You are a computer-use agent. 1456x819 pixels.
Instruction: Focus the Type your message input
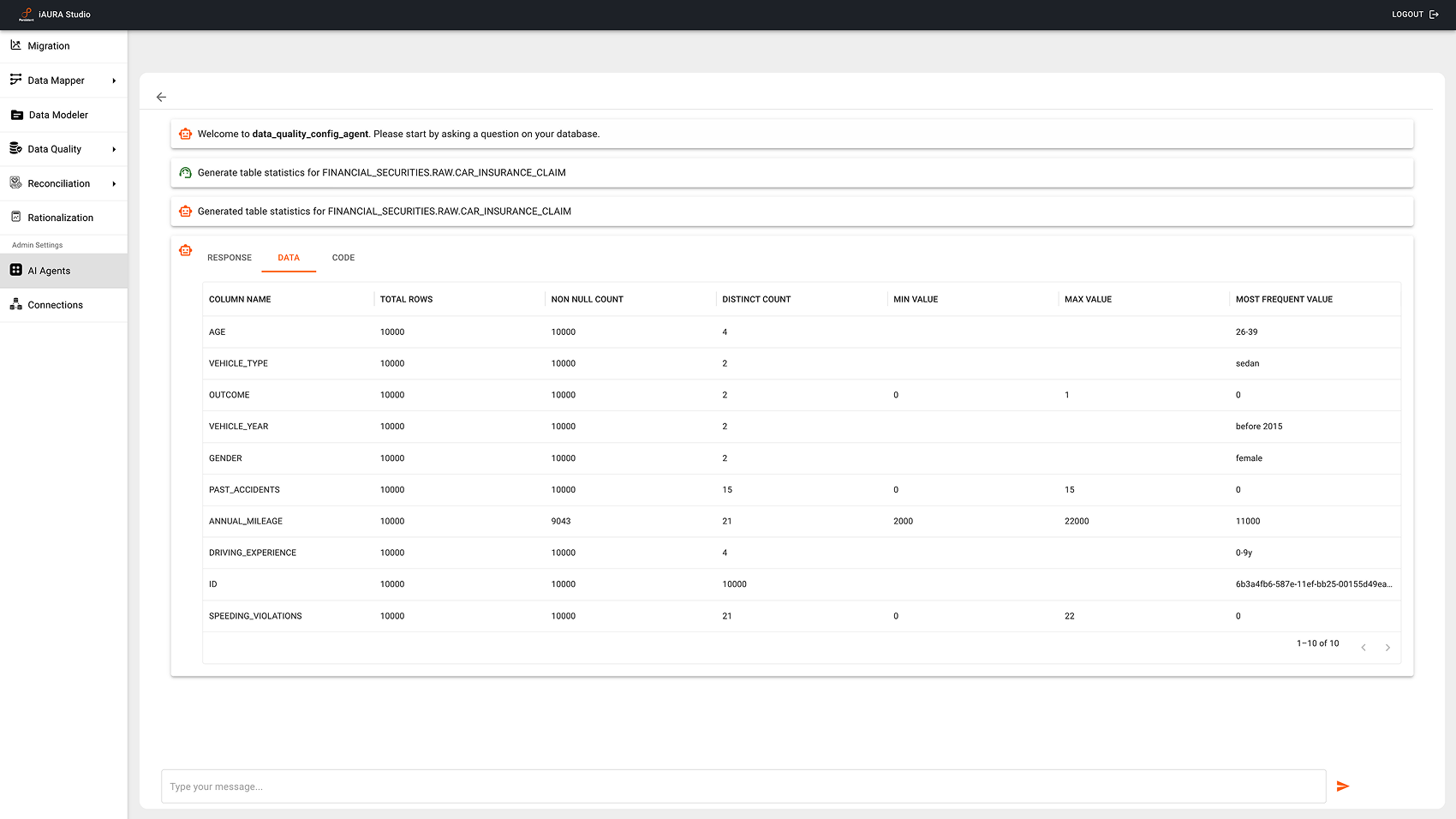743,786
